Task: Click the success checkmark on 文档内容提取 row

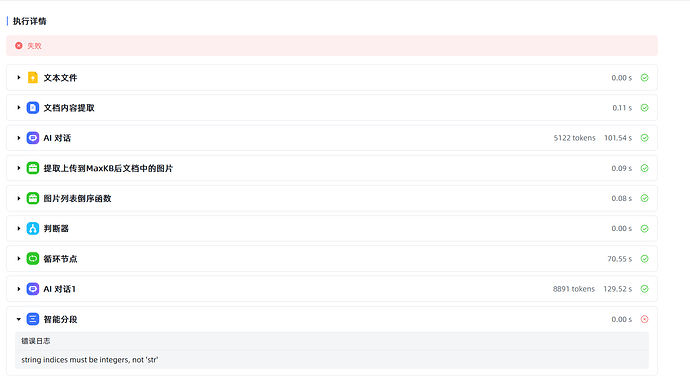Action: coord(644,108)
